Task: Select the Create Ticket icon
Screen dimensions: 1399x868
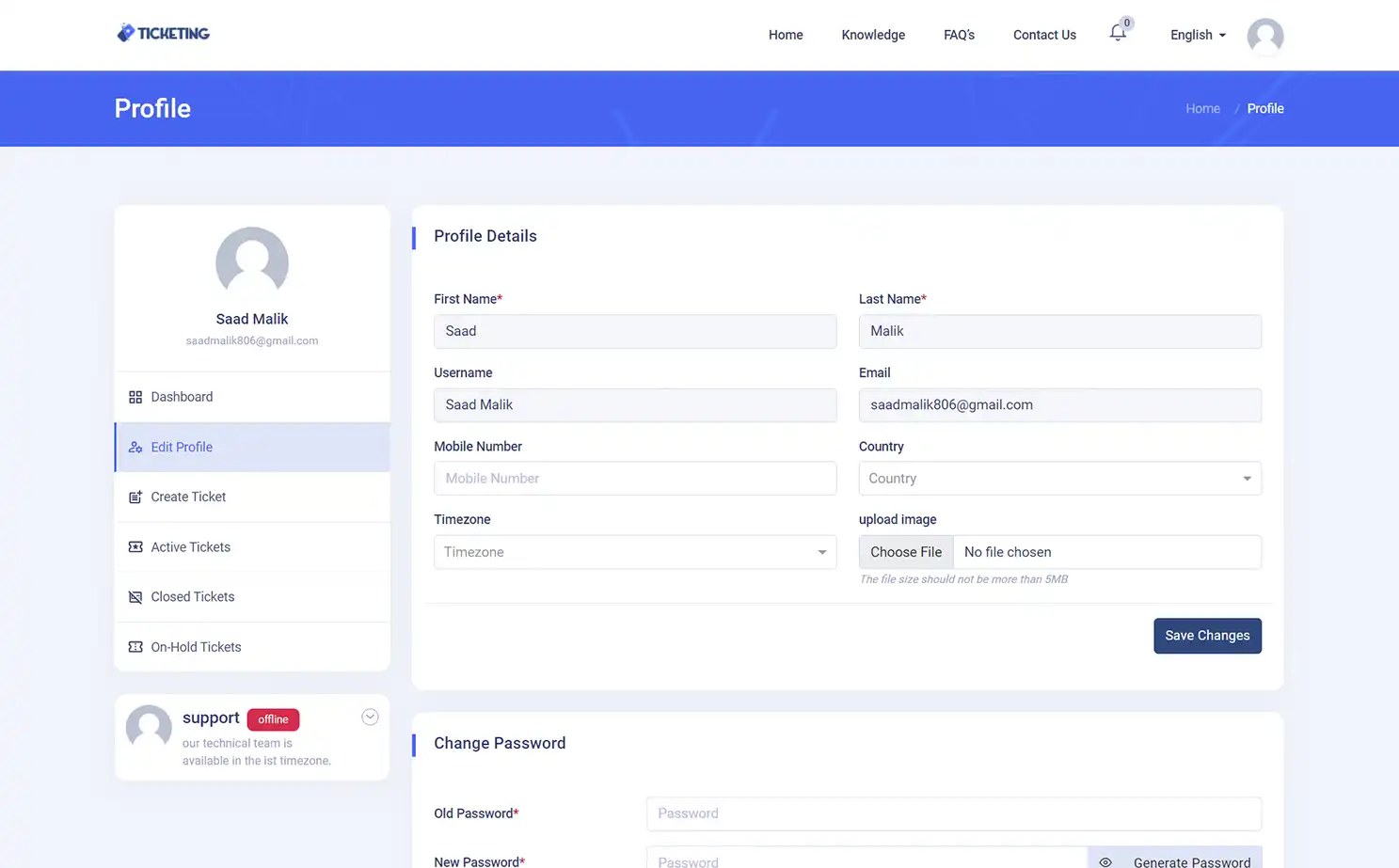Action: pyautogui.click(x=134, y=497)
